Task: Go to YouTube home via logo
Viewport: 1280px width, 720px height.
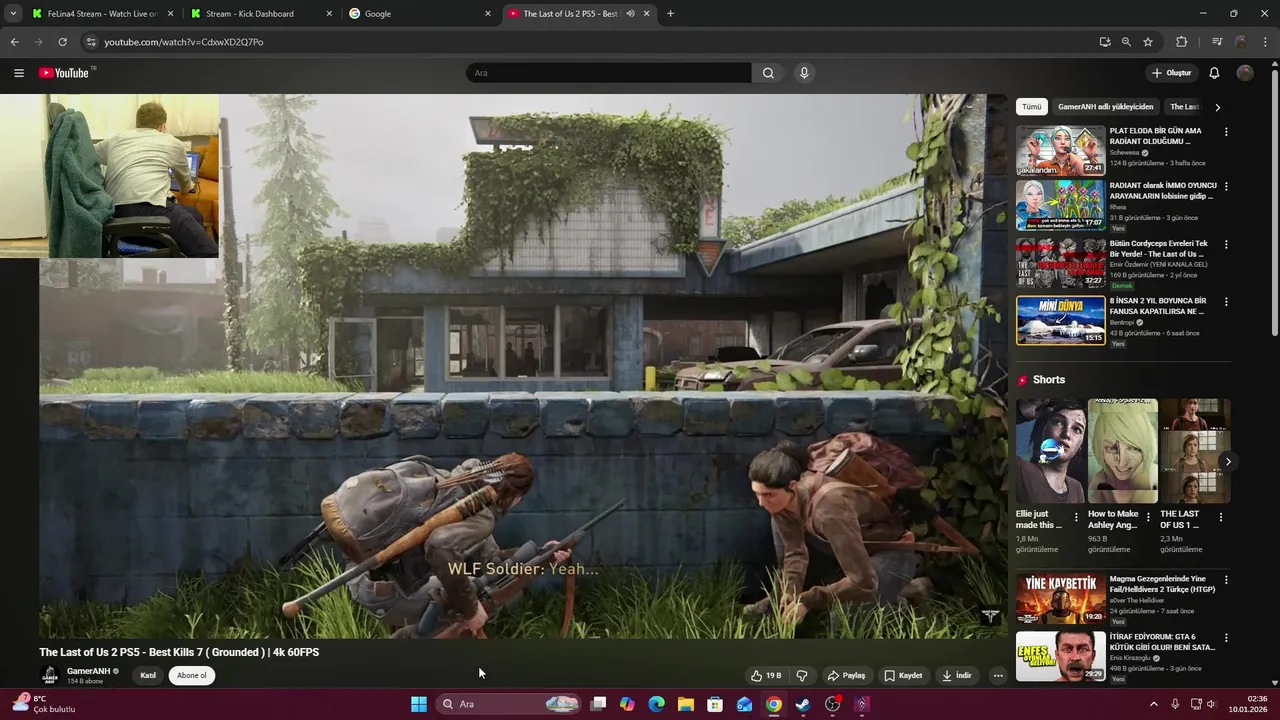Action: 66,73
